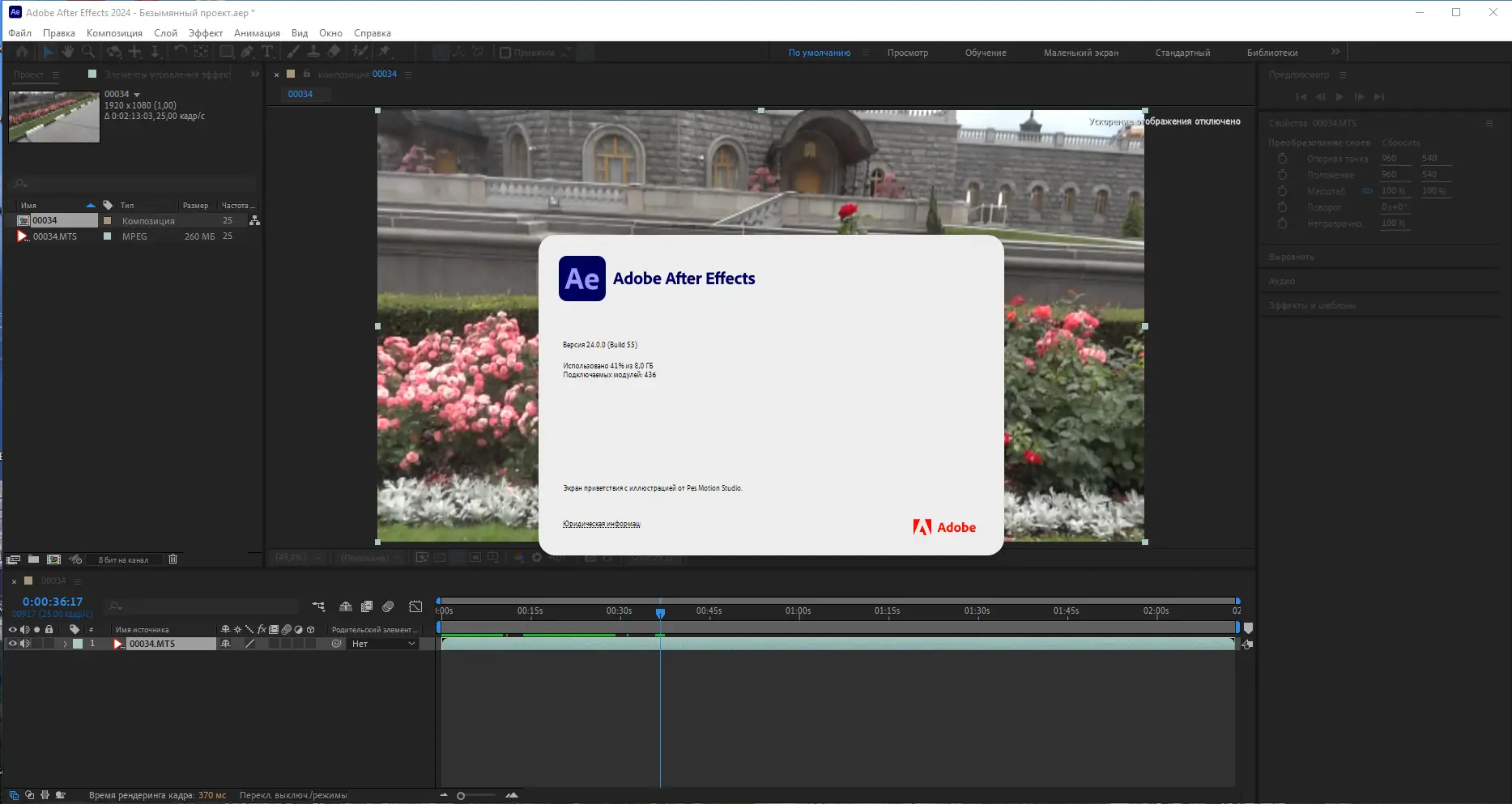Open the Эффект menu
1512x804 pixels.
click(x=205, y=33)
